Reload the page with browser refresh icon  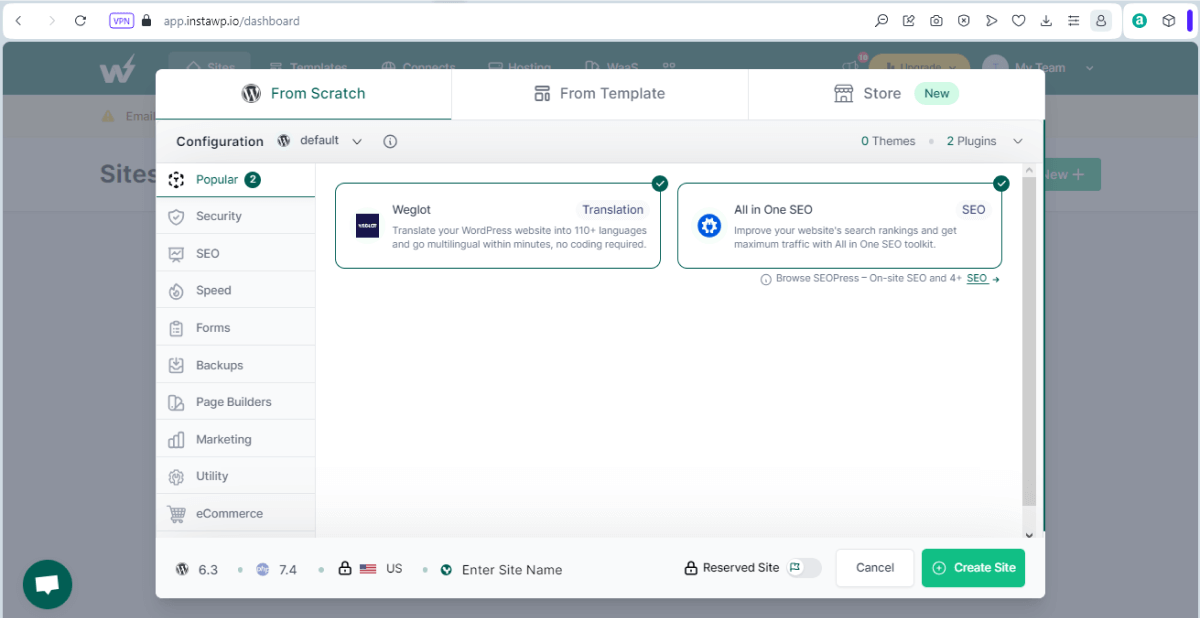pyautogui.click(x=81, y=20)
